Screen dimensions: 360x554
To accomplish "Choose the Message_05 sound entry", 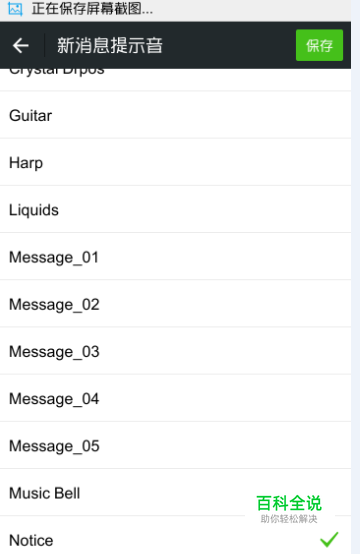I will 175,446.
